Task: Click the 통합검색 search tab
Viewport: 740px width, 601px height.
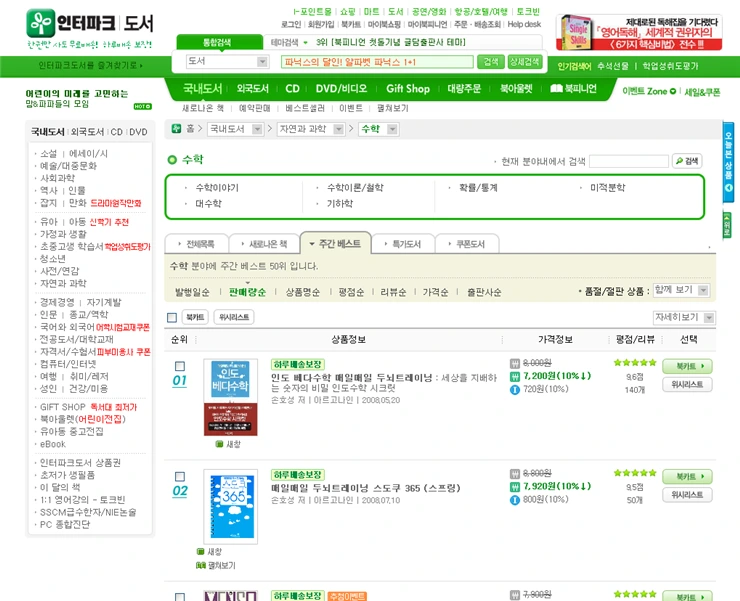Action: pyautogui.click(x=219, y=42)
